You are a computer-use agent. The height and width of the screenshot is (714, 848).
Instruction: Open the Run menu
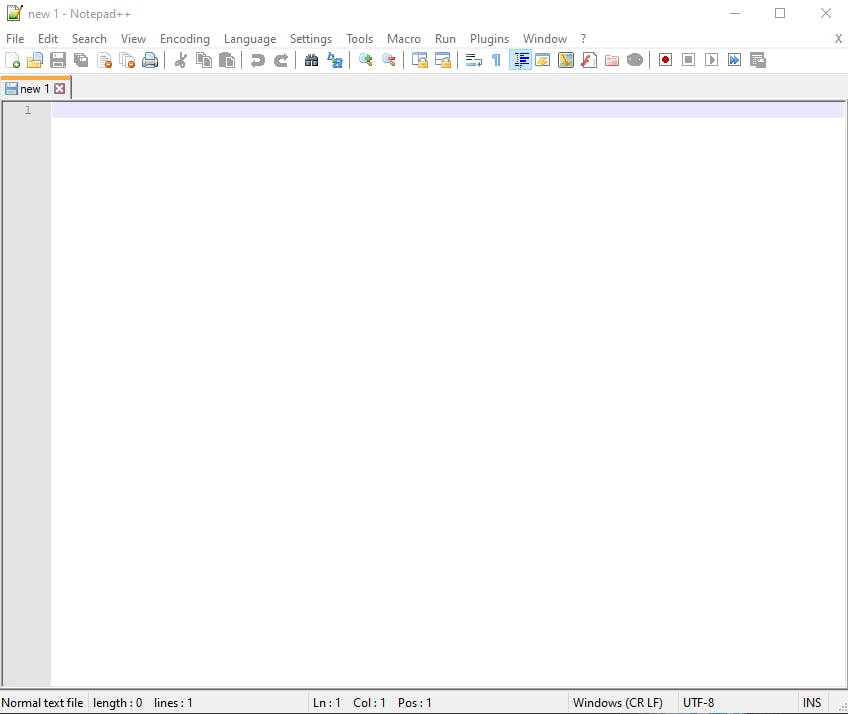(445, 39)
